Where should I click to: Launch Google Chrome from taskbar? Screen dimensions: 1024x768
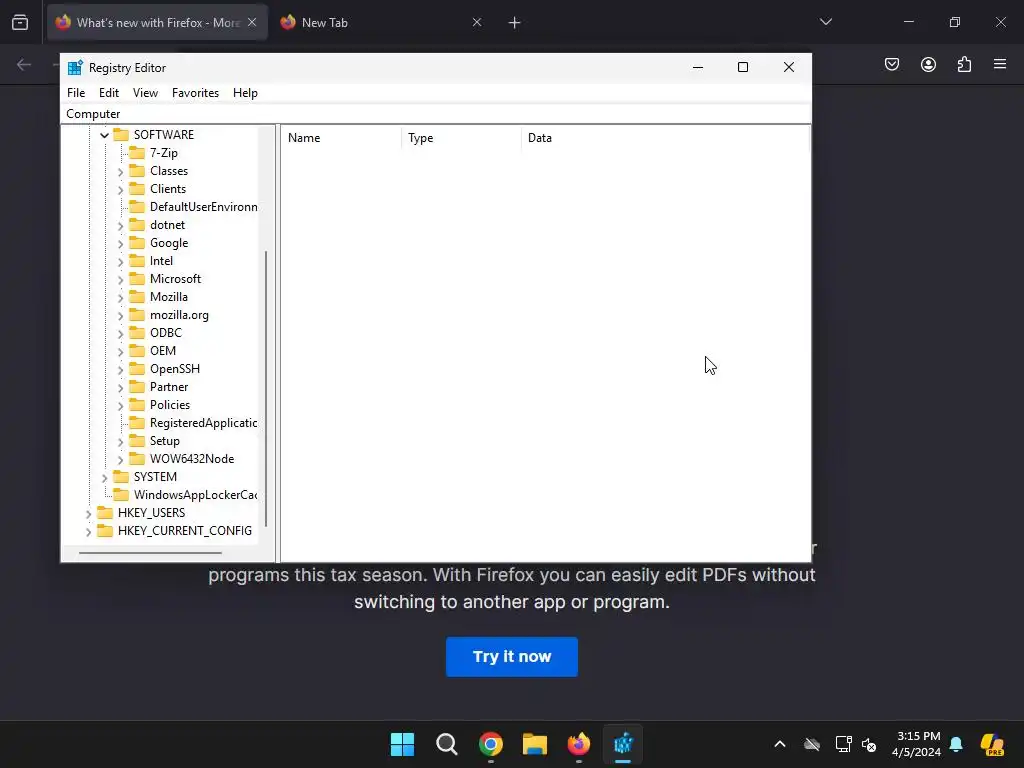pyautogui.click(x=490, y=744)
